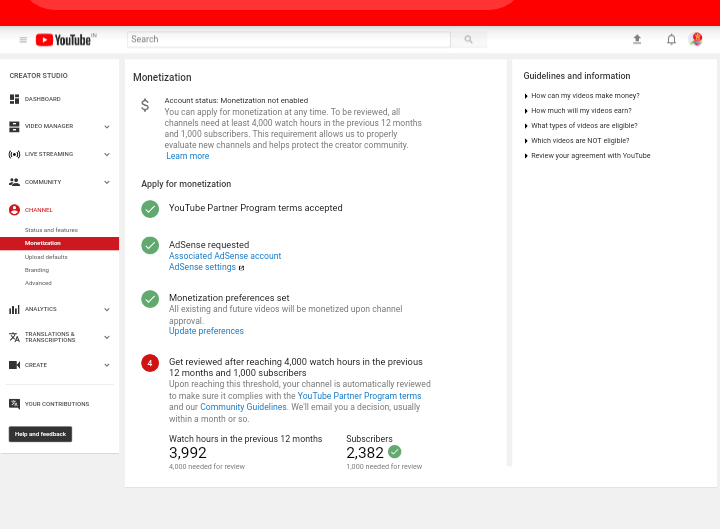Select Channel in the sidebar

(39, 210)
